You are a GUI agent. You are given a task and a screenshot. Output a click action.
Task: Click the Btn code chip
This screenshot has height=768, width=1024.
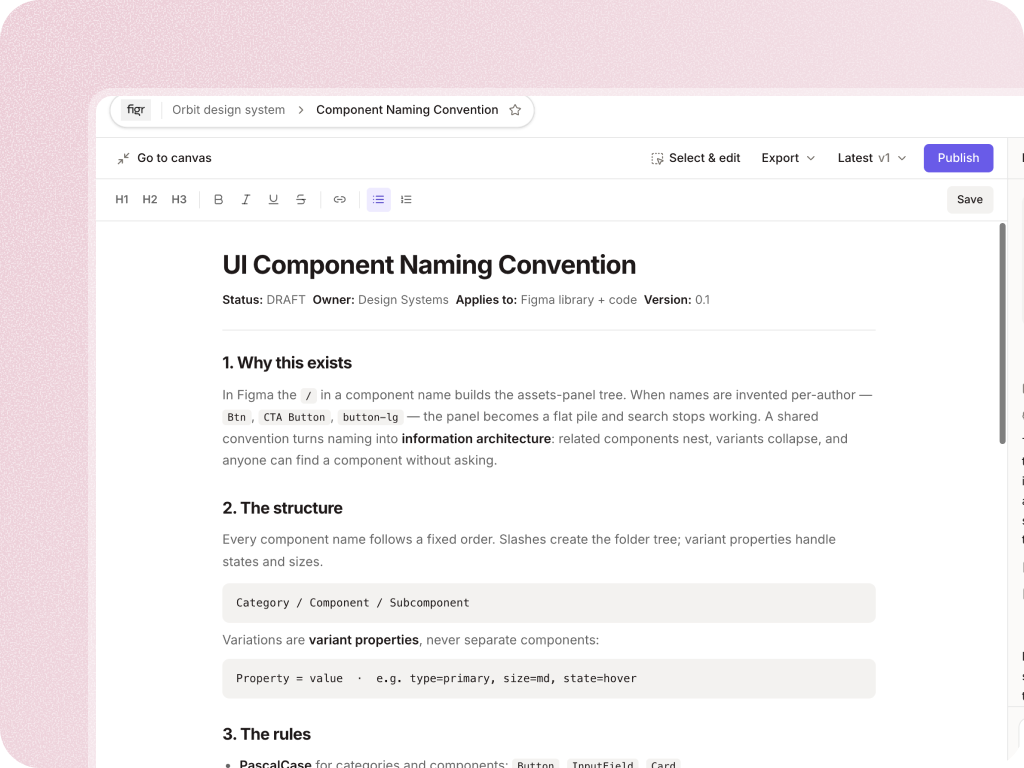[236, 417]
